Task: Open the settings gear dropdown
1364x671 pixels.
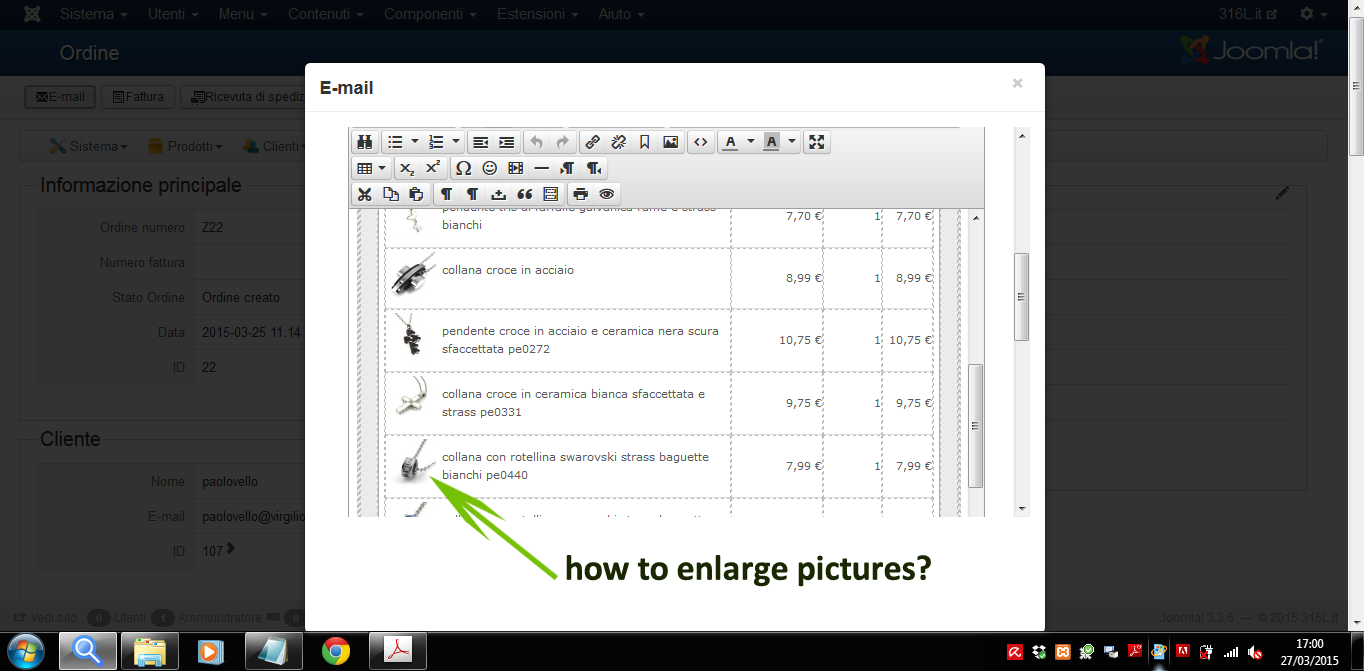Action: (1313, 14)
